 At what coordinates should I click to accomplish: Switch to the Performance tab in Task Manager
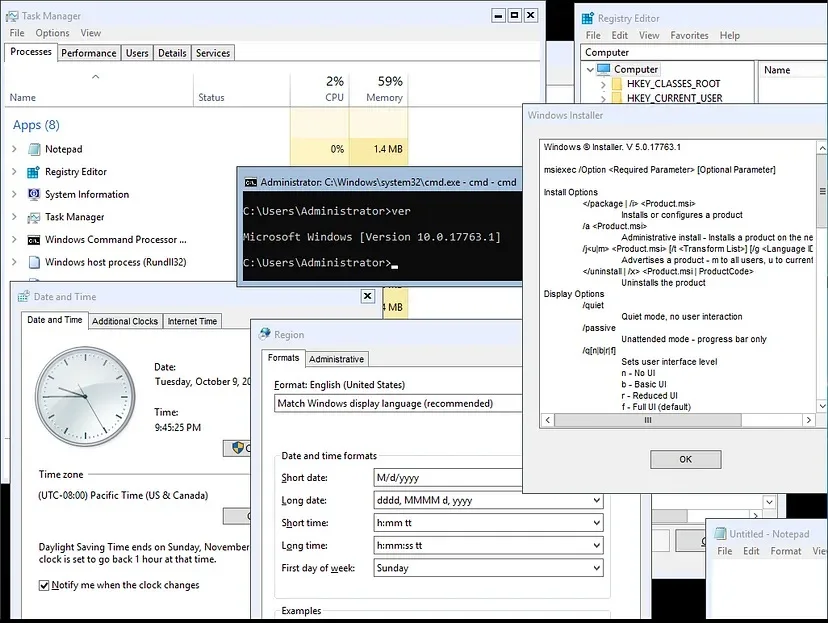[x=87, y=53]
